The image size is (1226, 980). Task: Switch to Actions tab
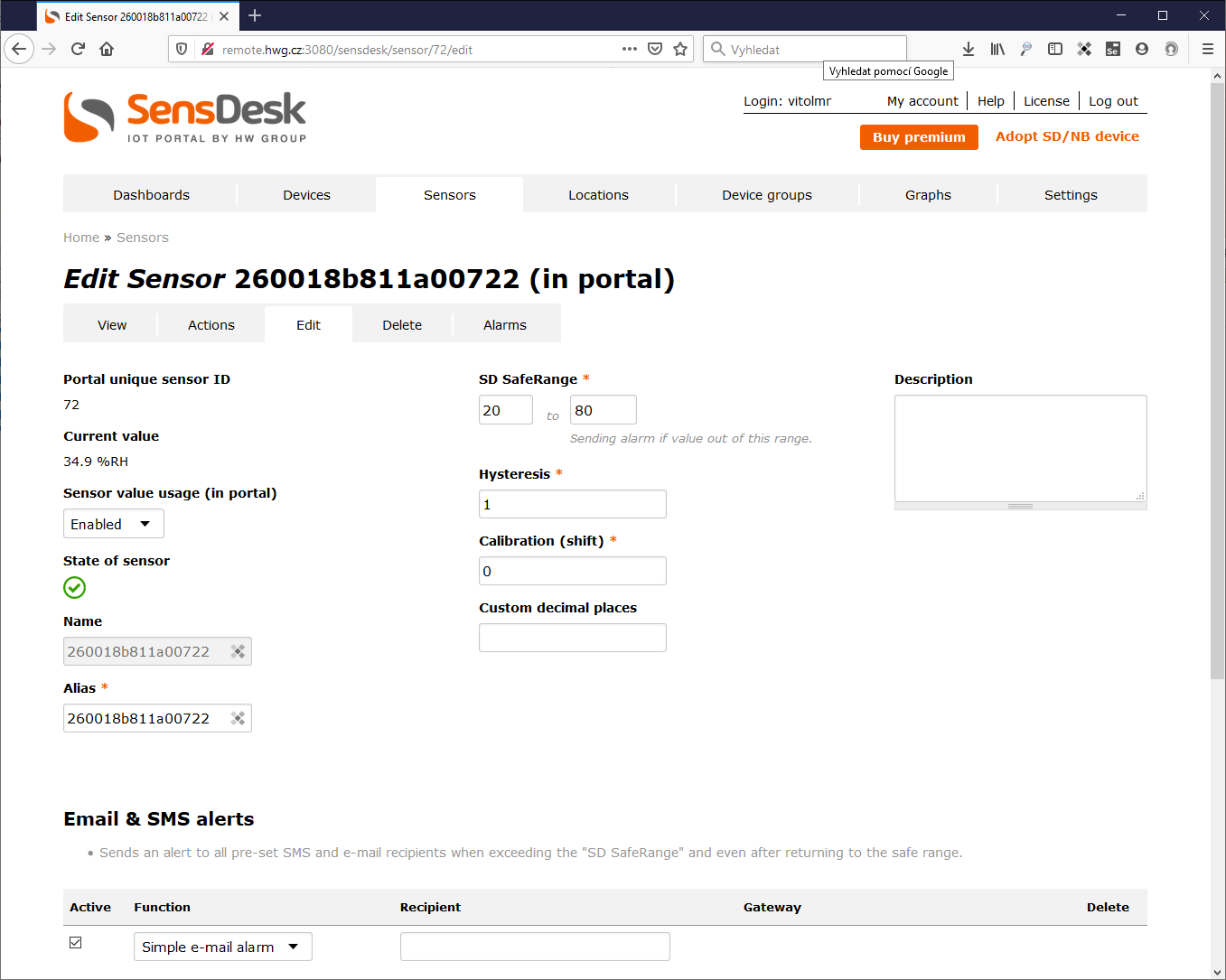pos(211,325)
